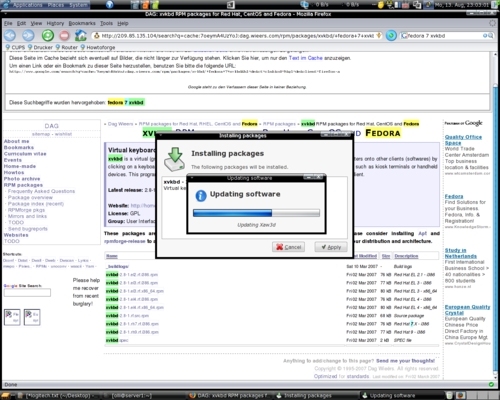The image size is (500, 400).
Task: Open 'Home-made' in the sidebar
Action: tap(20, 166)
